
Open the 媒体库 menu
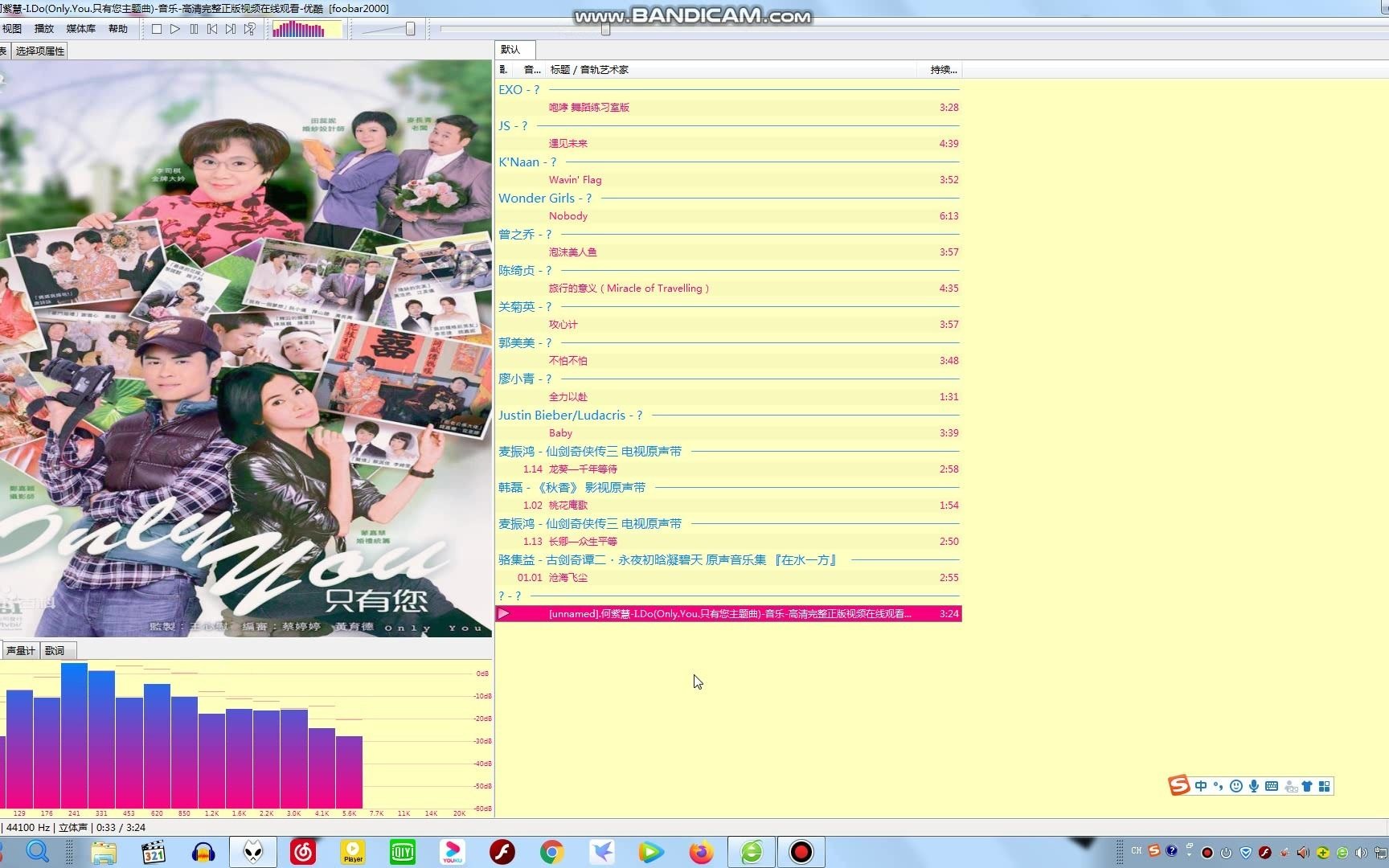81,29
